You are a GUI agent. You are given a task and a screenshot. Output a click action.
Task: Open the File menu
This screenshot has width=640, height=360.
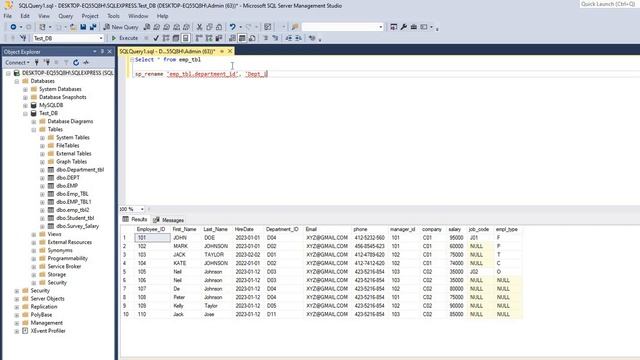(8, 16)
